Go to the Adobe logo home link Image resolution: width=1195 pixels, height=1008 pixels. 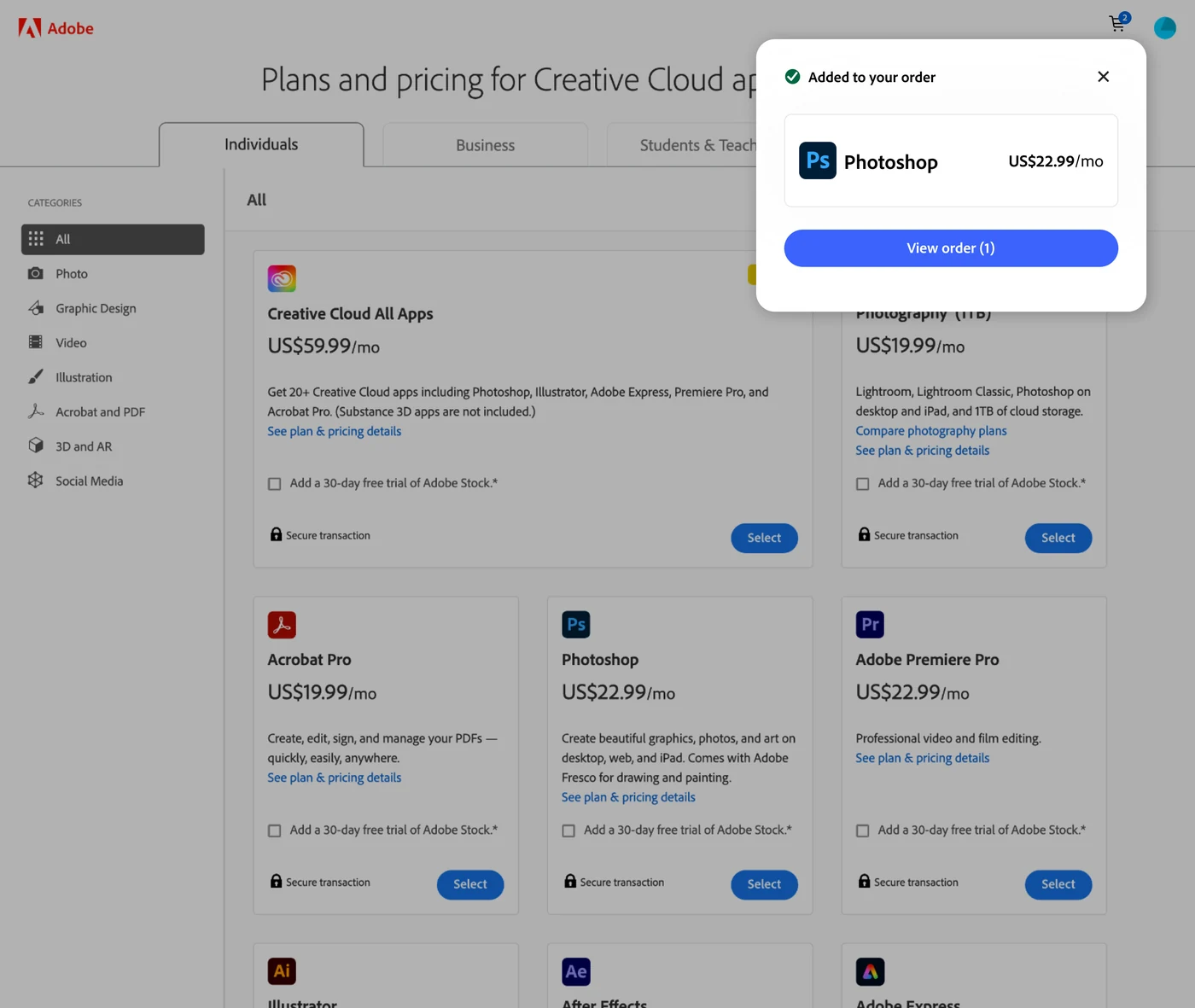tap(56, 28)
